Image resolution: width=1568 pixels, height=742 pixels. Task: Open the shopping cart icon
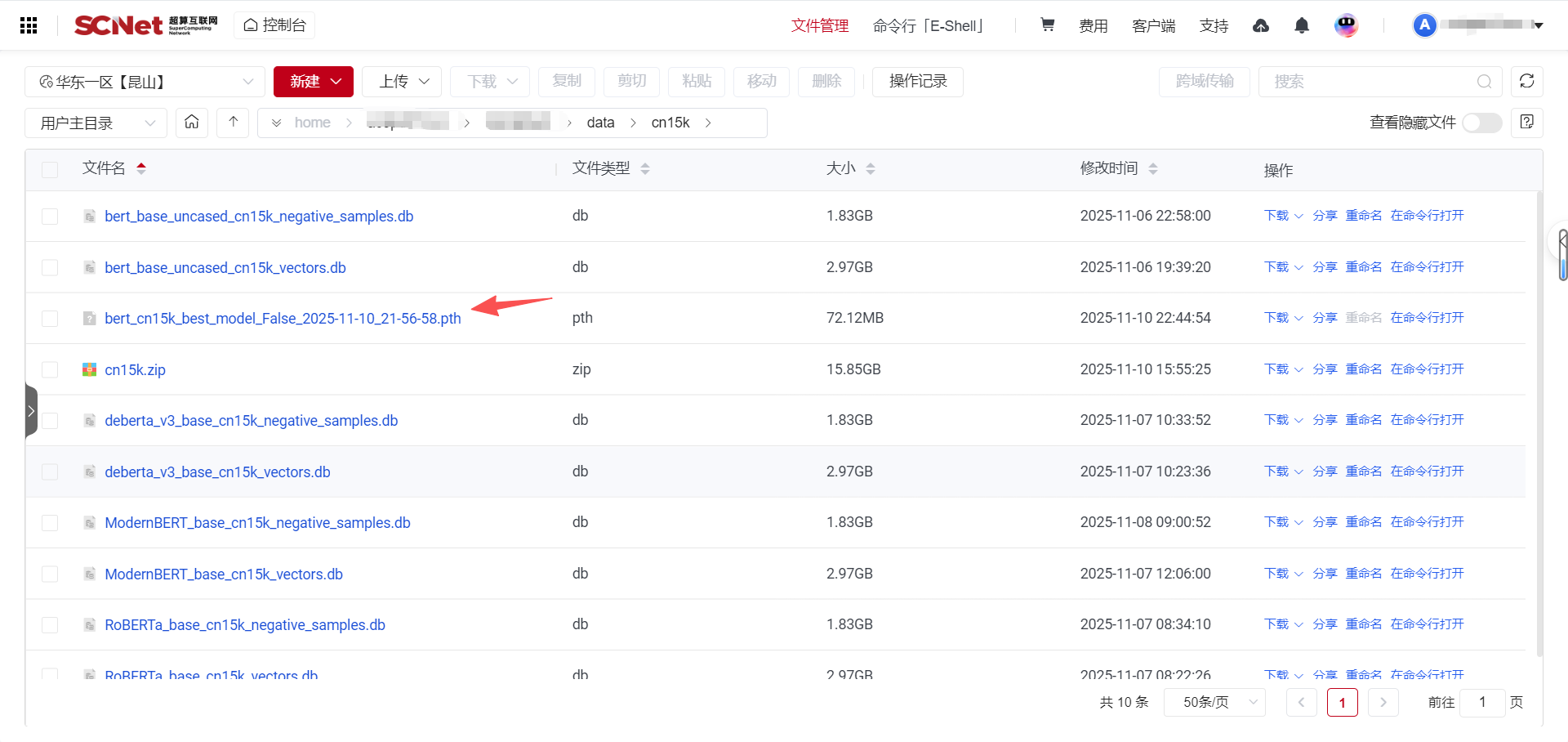[1047, 25]
